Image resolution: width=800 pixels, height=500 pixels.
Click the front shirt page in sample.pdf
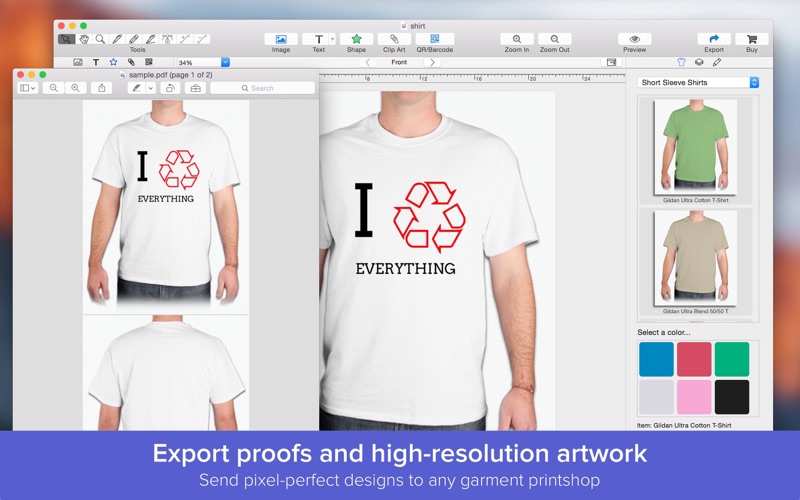coord(166,207)
